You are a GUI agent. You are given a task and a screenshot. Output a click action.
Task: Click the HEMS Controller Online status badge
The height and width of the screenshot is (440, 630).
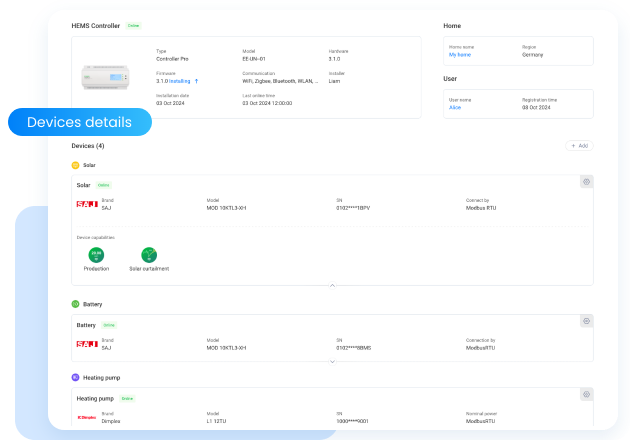(134, 25)
